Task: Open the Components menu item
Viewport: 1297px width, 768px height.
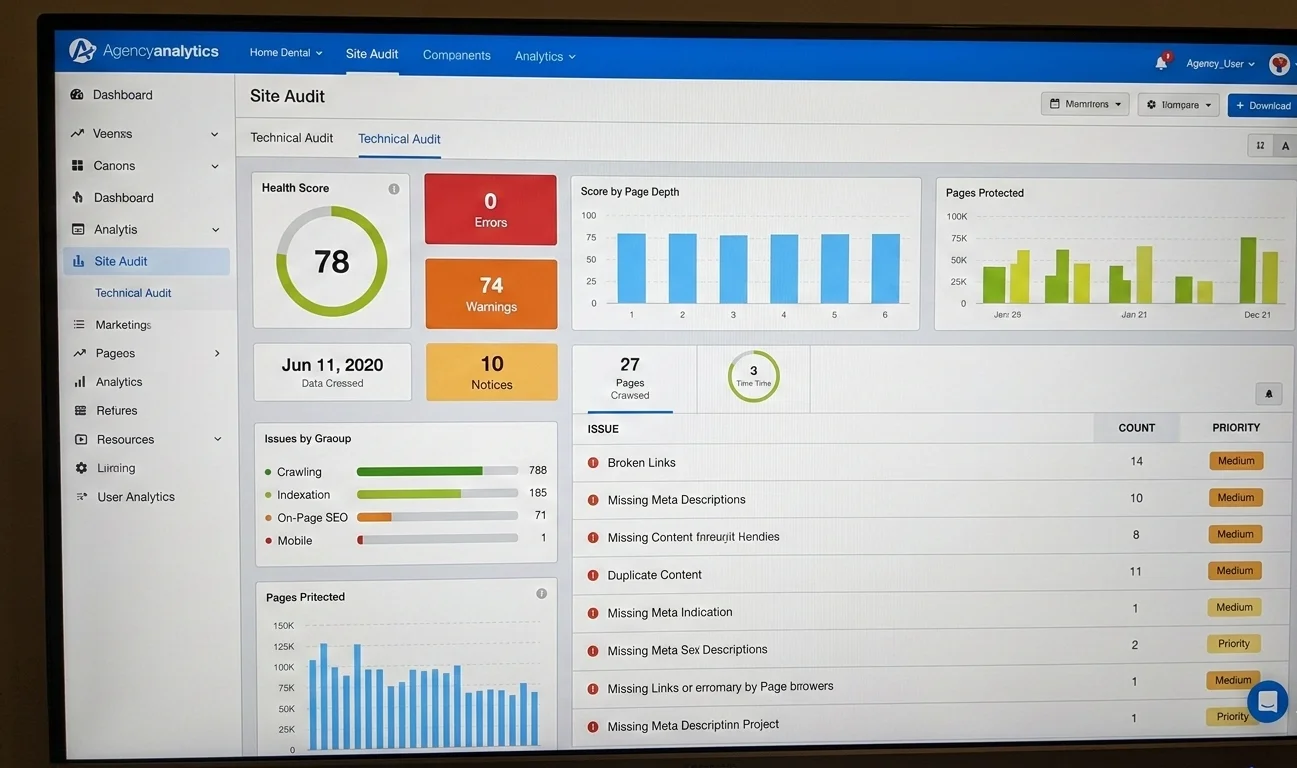Action: [x=456, y=55]
